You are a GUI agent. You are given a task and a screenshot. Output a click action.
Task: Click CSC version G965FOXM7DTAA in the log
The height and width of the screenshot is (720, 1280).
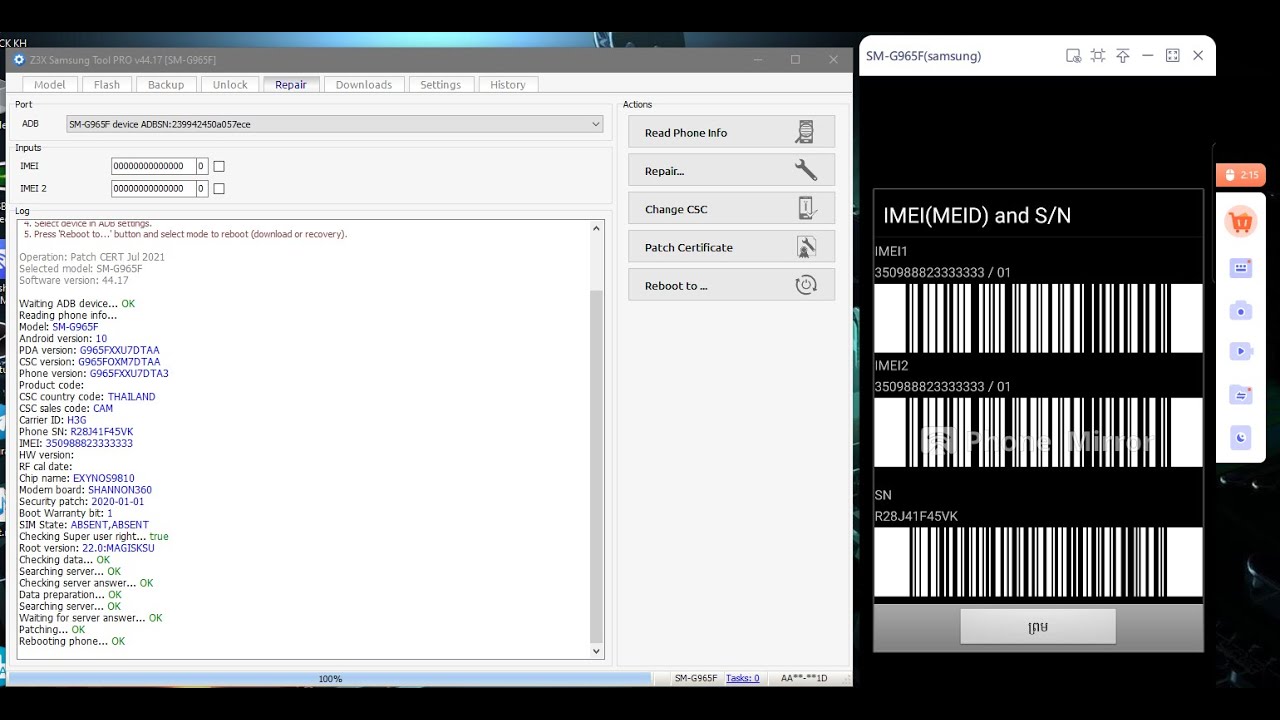point(119,362)
